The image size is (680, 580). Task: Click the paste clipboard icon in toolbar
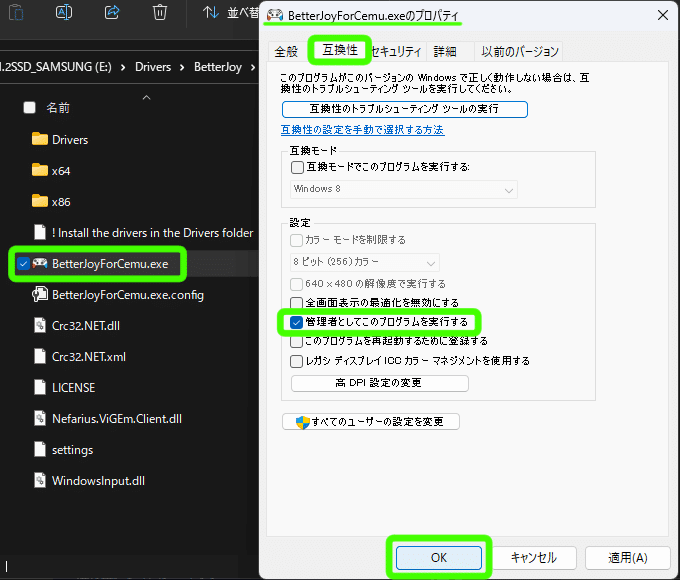[x=16, y=12]
